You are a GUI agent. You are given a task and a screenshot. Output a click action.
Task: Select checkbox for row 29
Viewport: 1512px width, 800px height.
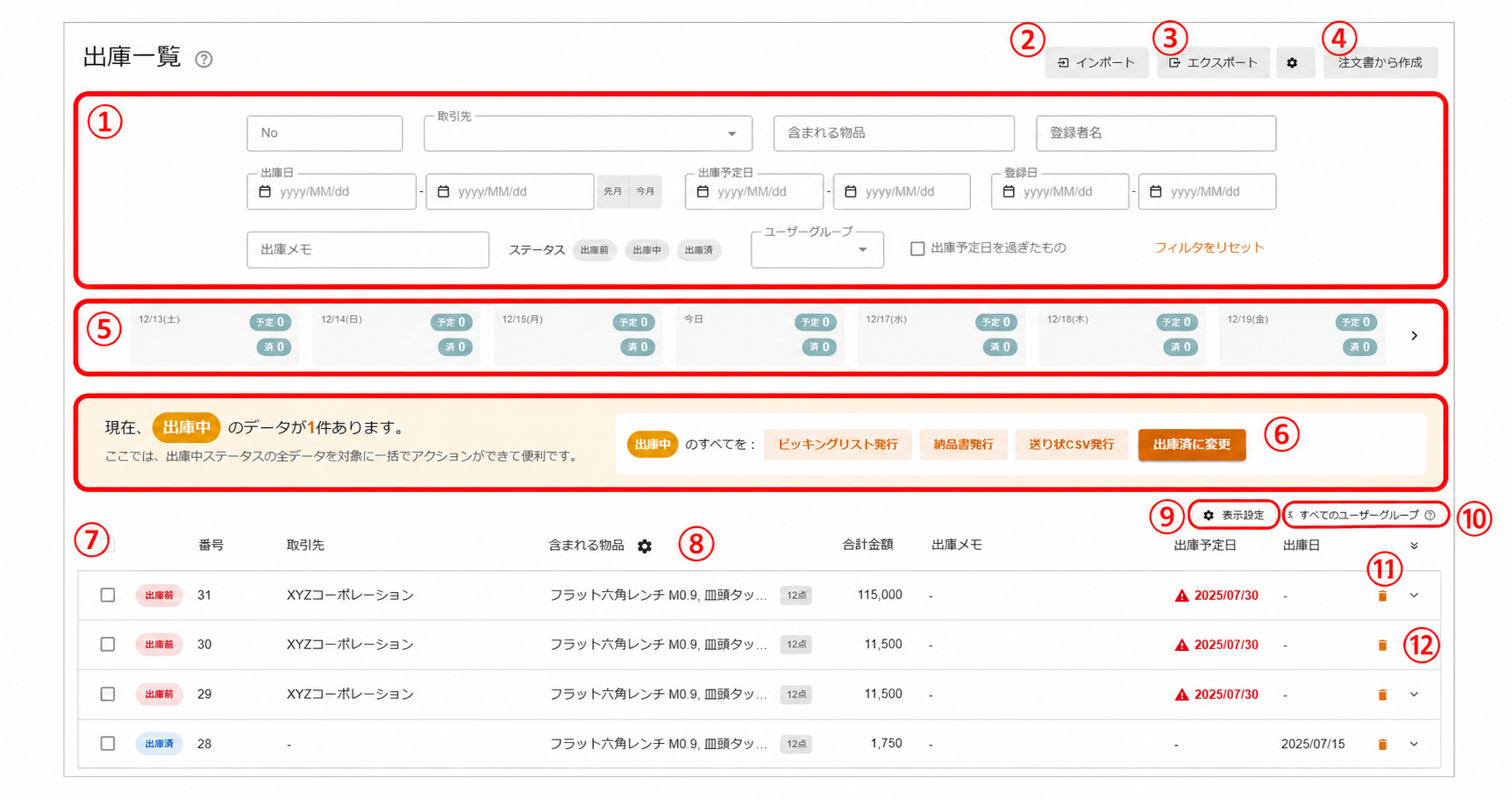[x=108, y=694]
